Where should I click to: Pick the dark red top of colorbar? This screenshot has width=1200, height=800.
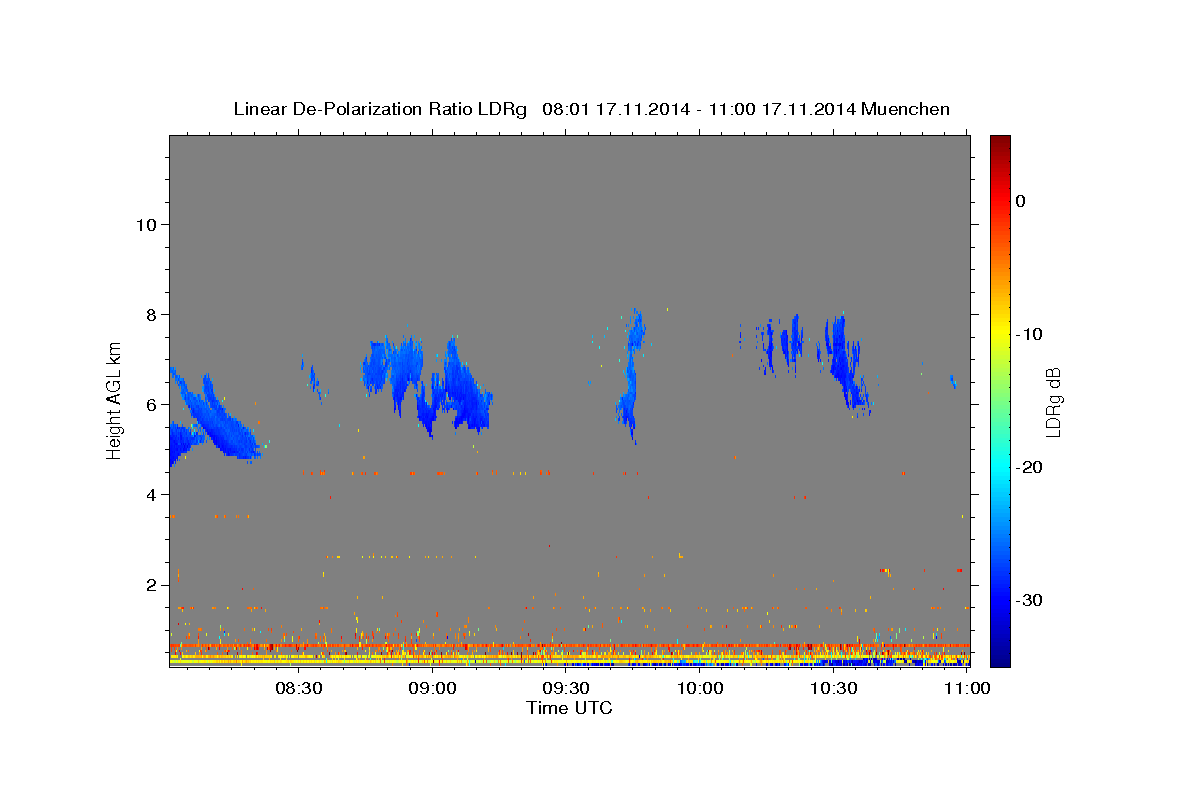coord(1000,143)
